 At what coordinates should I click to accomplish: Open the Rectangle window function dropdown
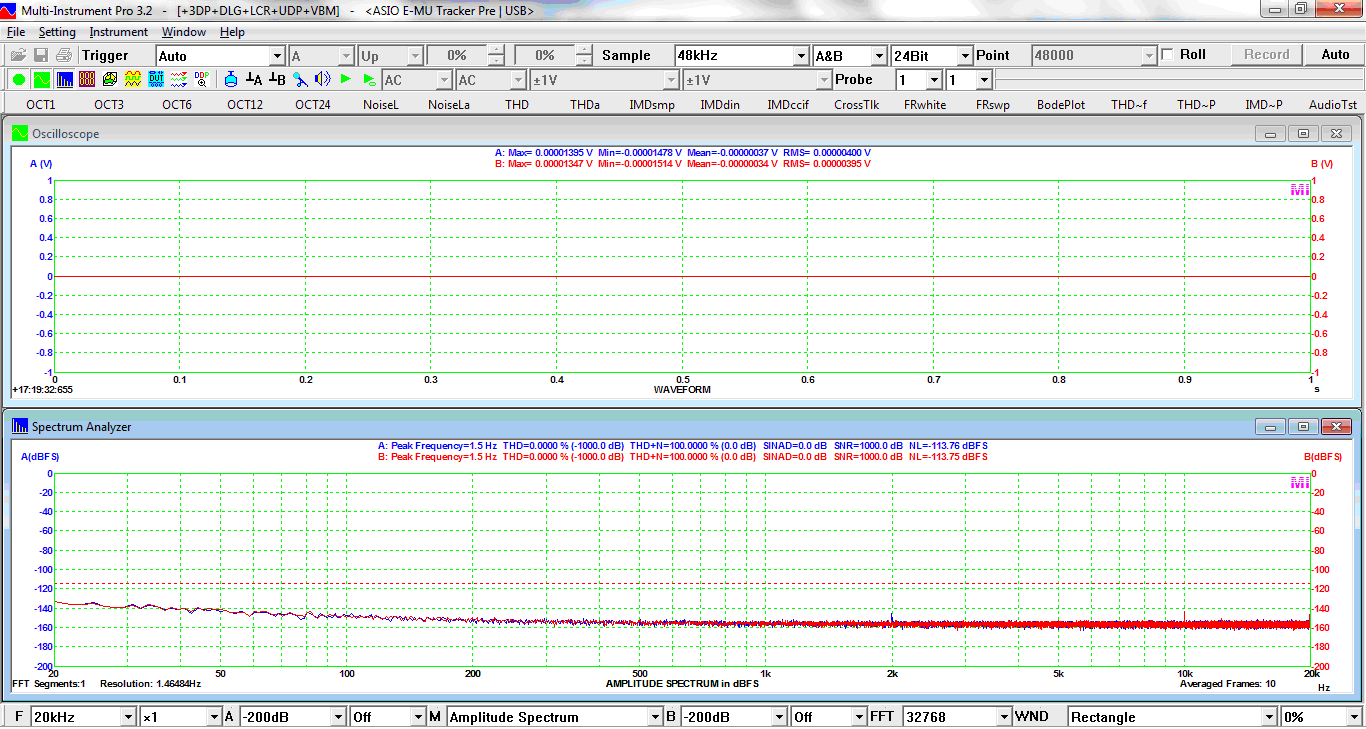(1269, 717)
